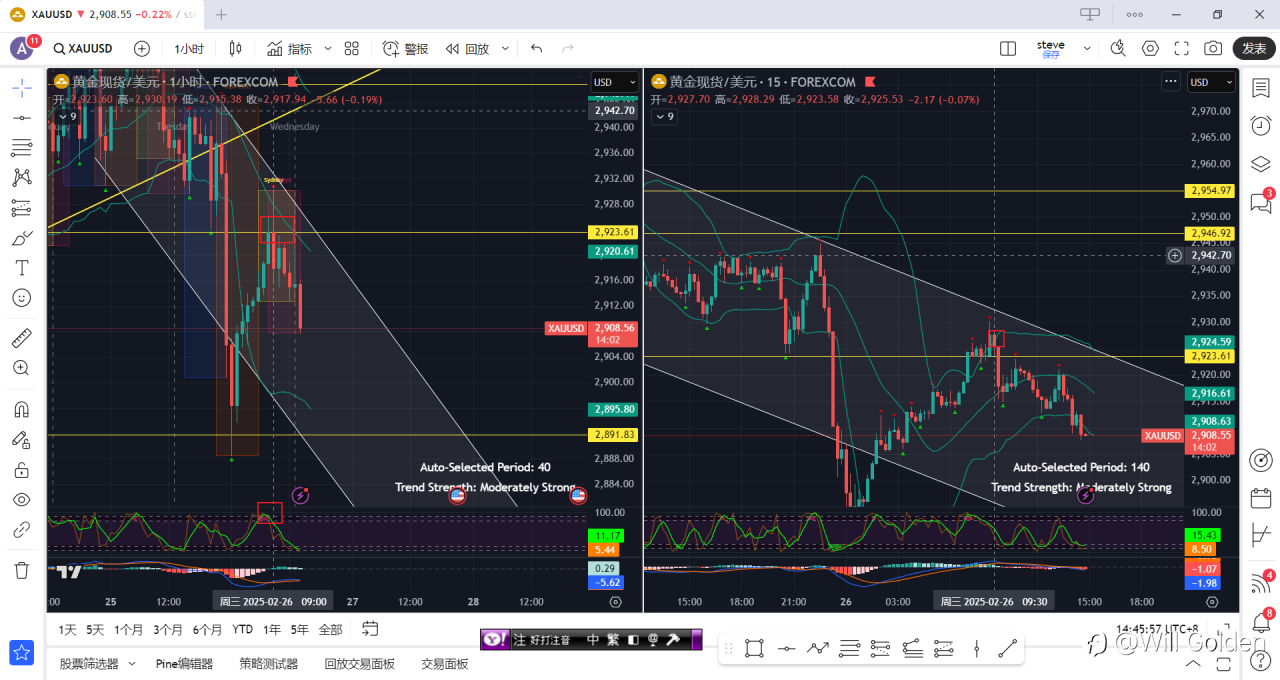Open the layout name steve dropdown arrow

tap(1087, 48)
